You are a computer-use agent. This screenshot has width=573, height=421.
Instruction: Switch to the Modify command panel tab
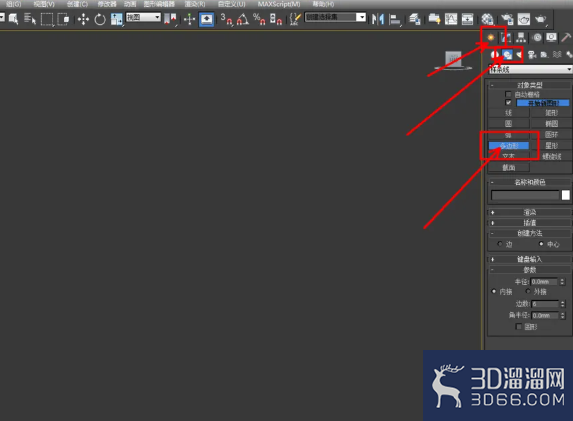[506, 37]
